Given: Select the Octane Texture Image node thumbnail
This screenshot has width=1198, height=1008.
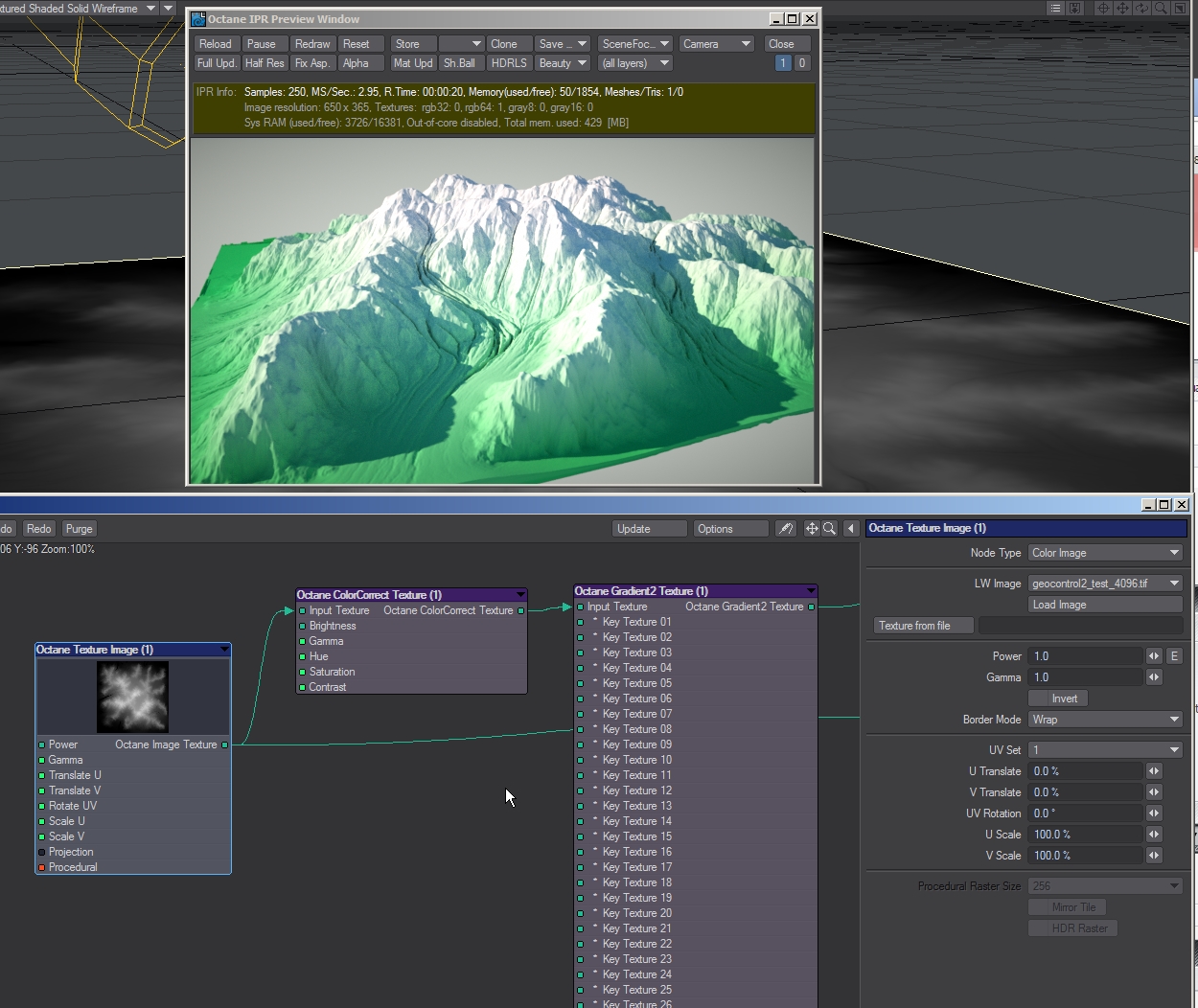Looking at the screenshot, I should tap(133, 698).
